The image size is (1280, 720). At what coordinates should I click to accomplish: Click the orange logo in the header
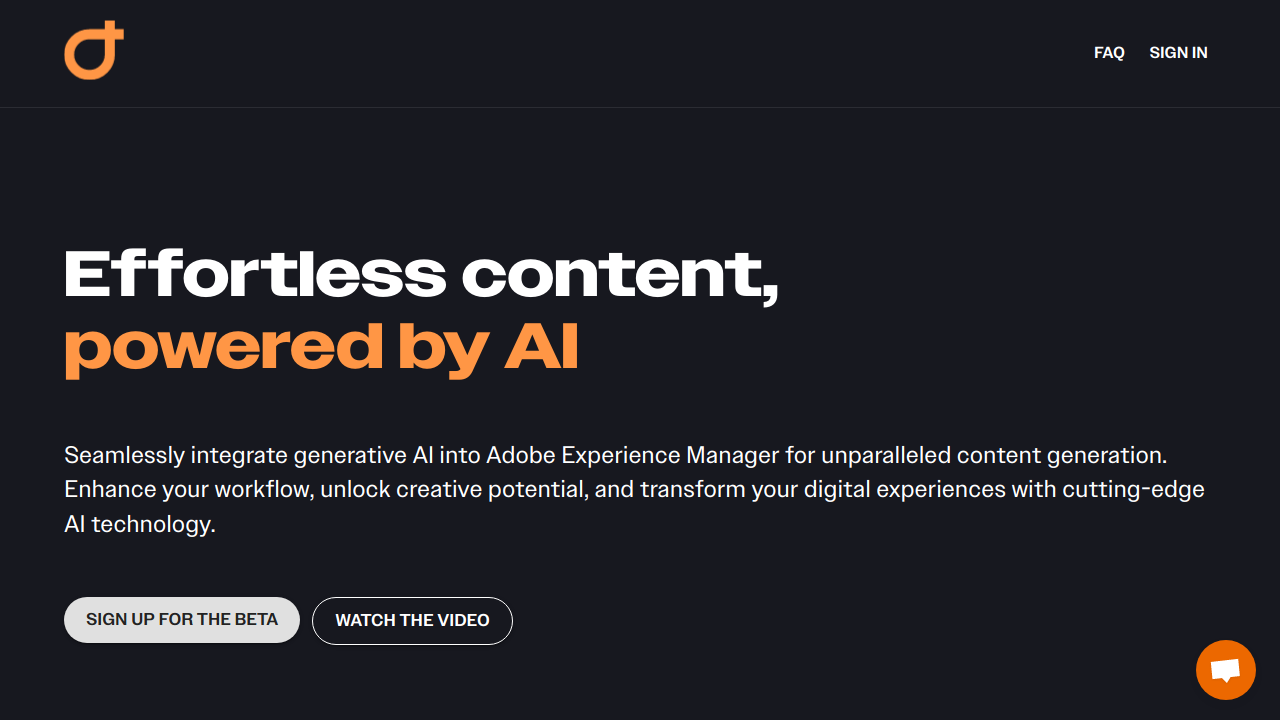pyautogui.click(x=94, y=50)
